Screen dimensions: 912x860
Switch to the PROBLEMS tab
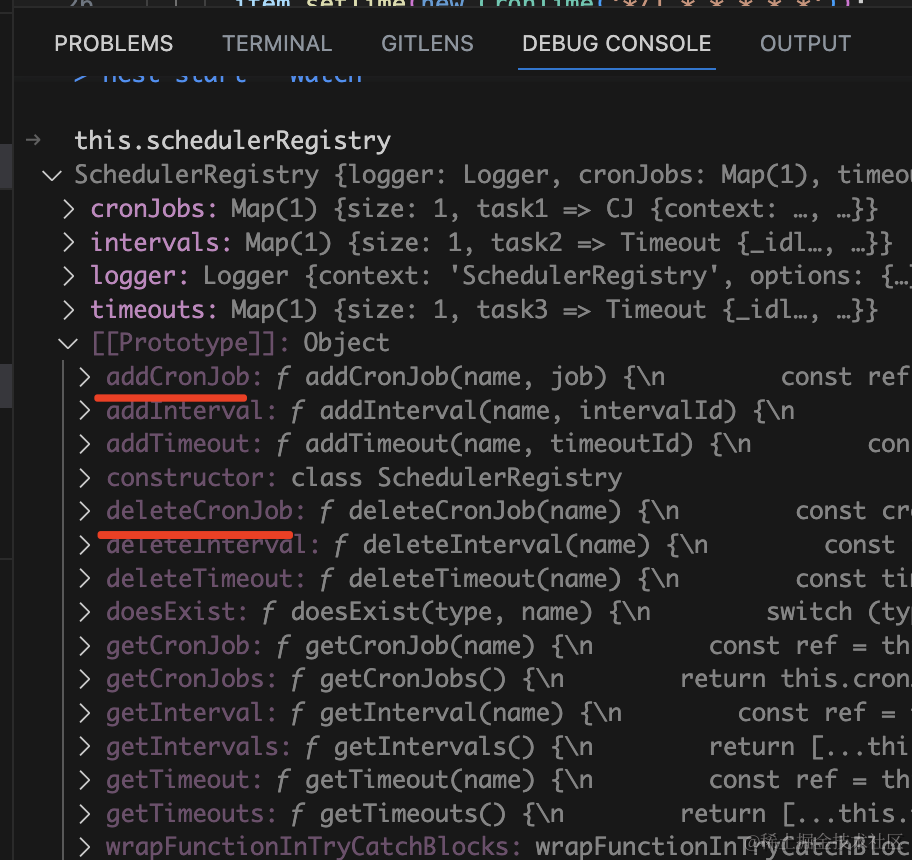click(113, 44)
